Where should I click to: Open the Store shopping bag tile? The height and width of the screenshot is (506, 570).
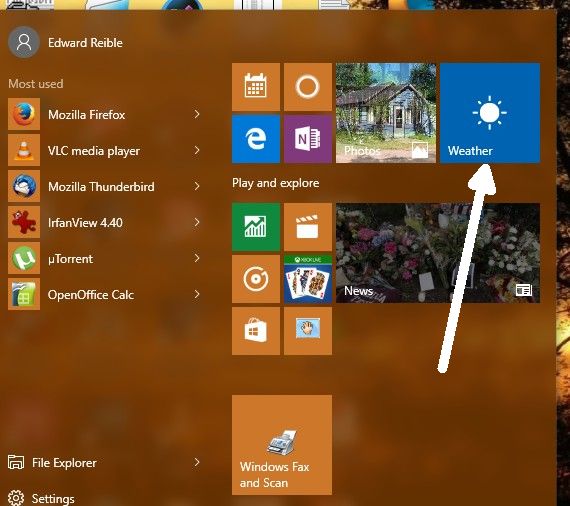256,331
